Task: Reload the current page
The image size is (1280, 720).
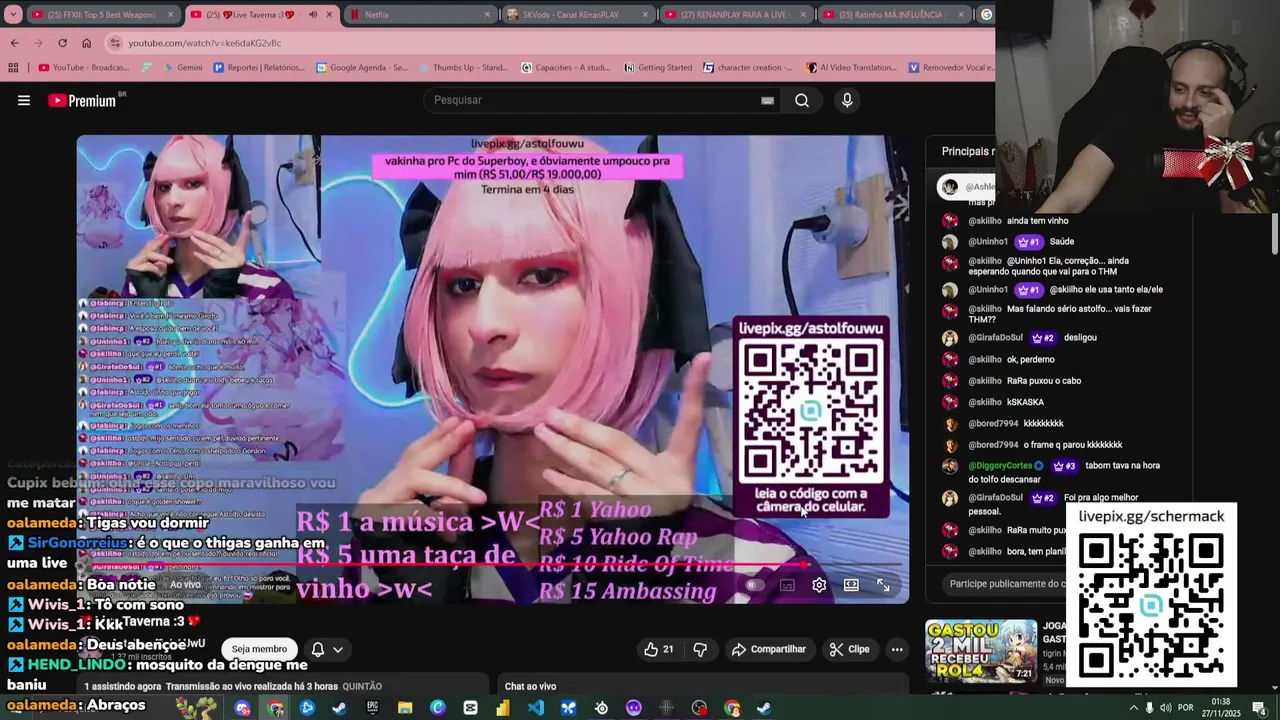Action: click(x=62, y=43)
